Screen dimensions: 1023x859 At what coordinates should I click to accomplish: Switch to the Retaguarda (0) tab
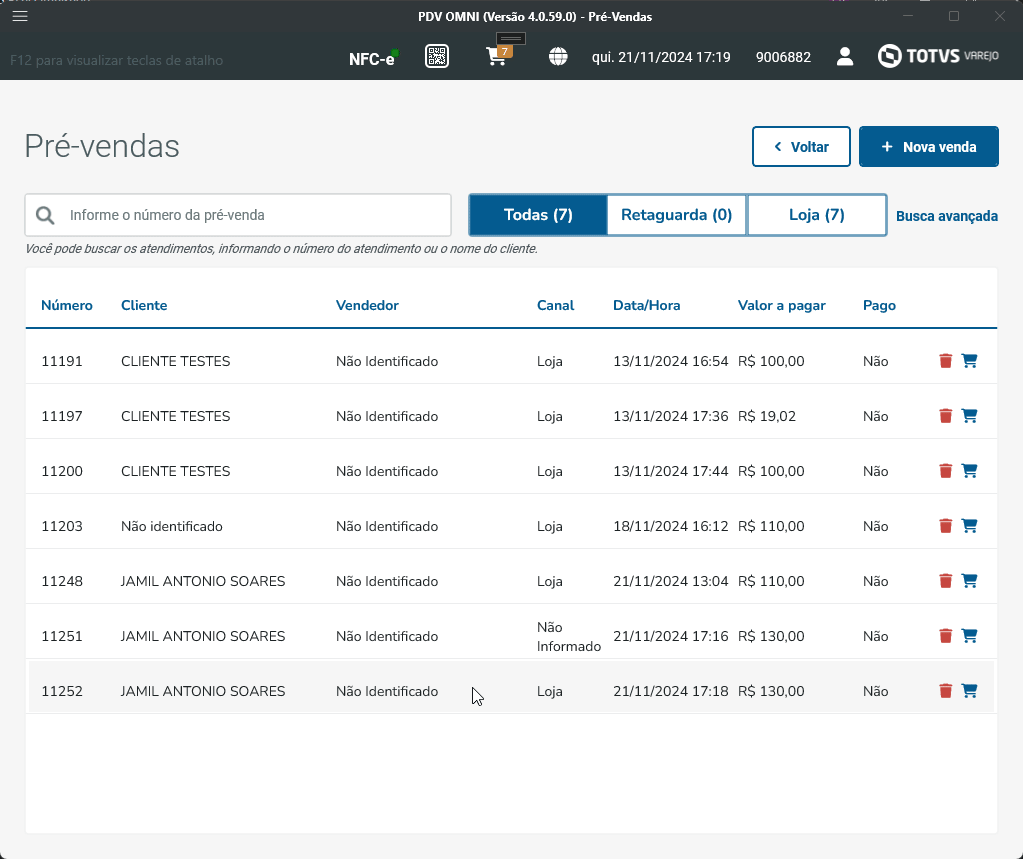pyautogui.click(x=677, y=215)
